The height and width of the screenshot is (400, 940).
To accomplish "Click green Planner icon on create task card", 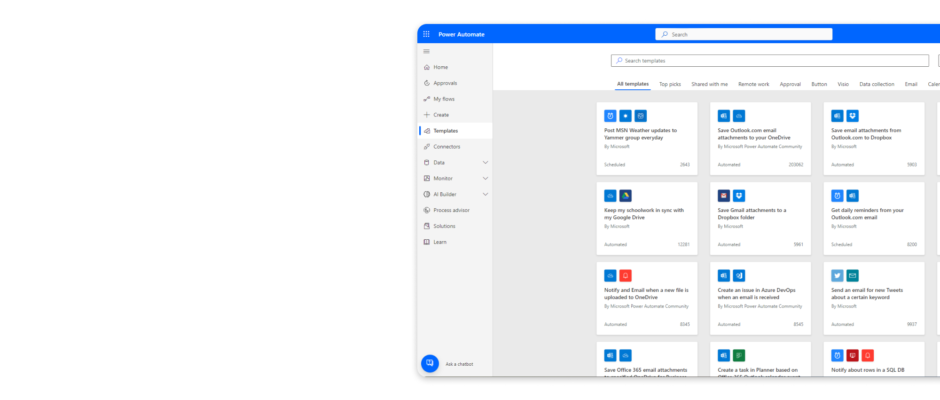I will tap(739, 355).
